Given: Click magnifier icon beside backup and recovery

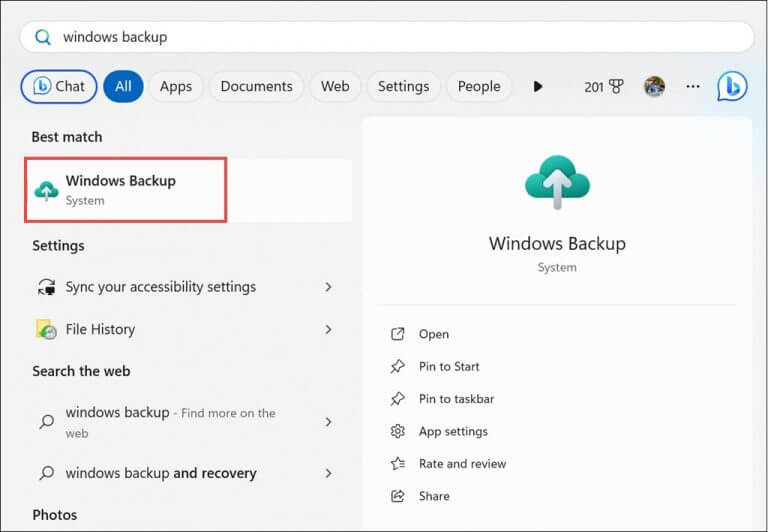Looking at the screenshot, I should click(47, 473).
